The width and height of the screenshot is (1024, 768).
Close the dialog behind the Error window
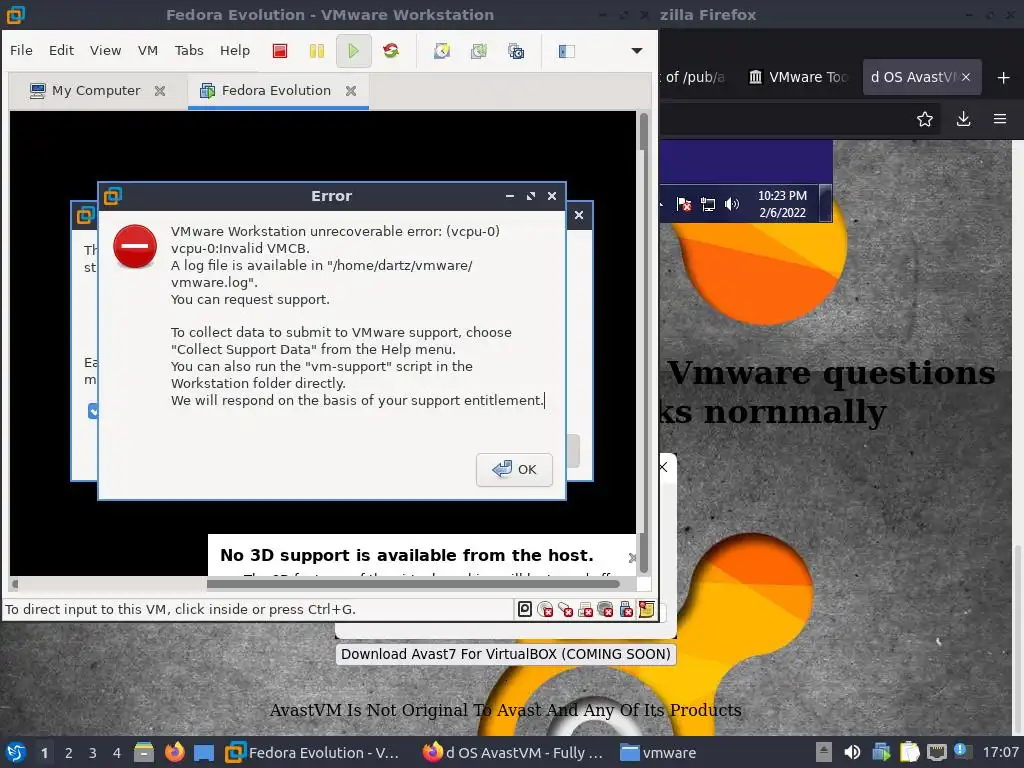pyautogui.click(x=579, y=215)
